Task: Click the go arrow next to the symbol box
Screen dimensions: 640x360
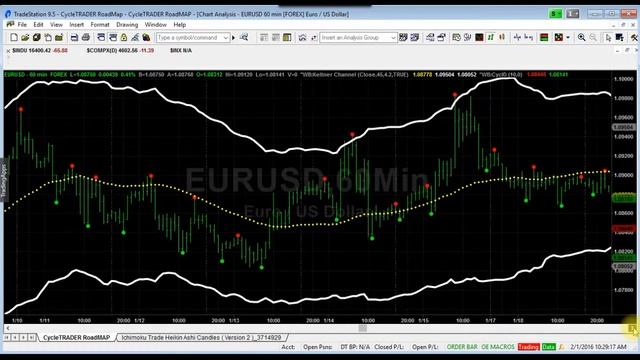Action: (233, 38)
